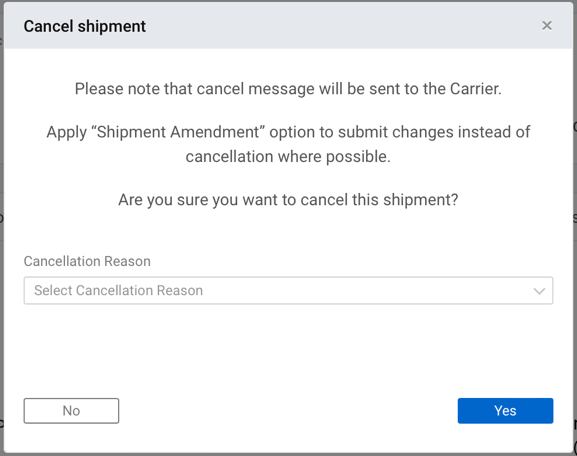577x456 pixels.
Task: Click the dimmed backdrop left of the dialog
Action: pos(2,228)
